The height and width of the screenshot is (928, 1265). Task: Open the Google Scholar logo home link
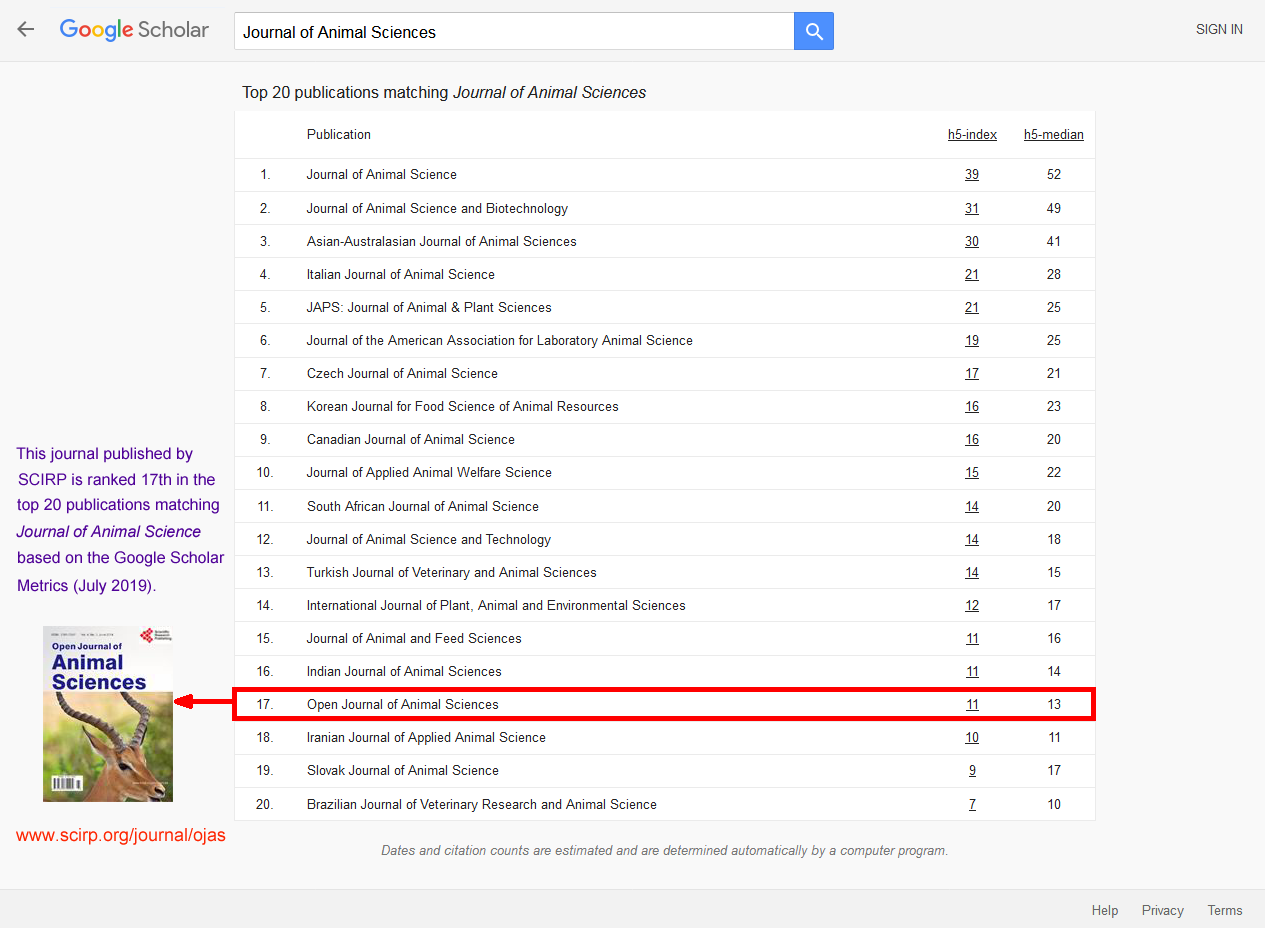[x=134, y=30]
